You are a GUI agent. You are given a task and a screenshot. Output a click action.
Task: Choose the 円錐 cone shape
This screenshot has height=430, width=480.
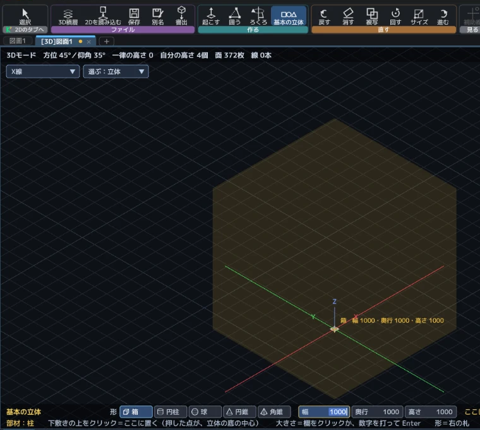(240, 412)
